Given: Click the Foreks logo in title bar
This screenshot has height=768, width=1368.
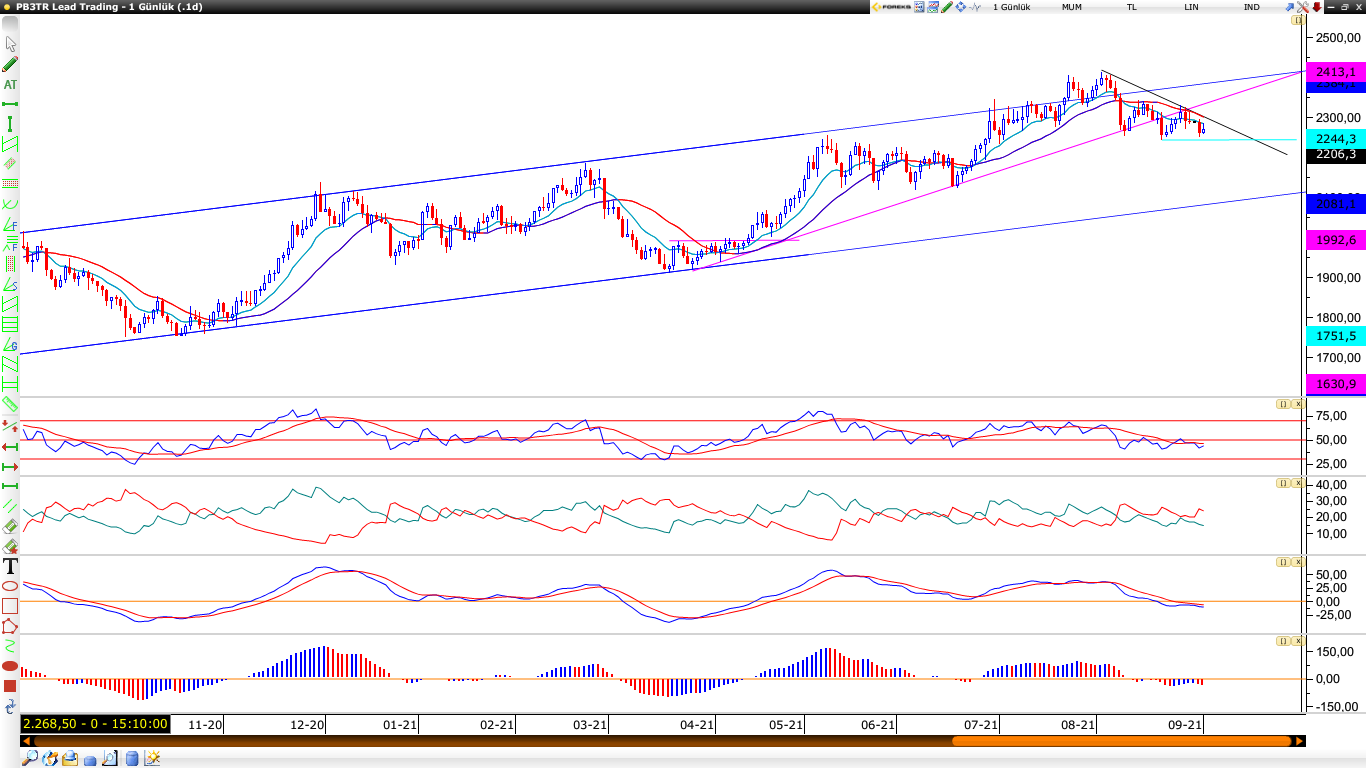Looking at the screenshot, I should [x=891, y=7].
